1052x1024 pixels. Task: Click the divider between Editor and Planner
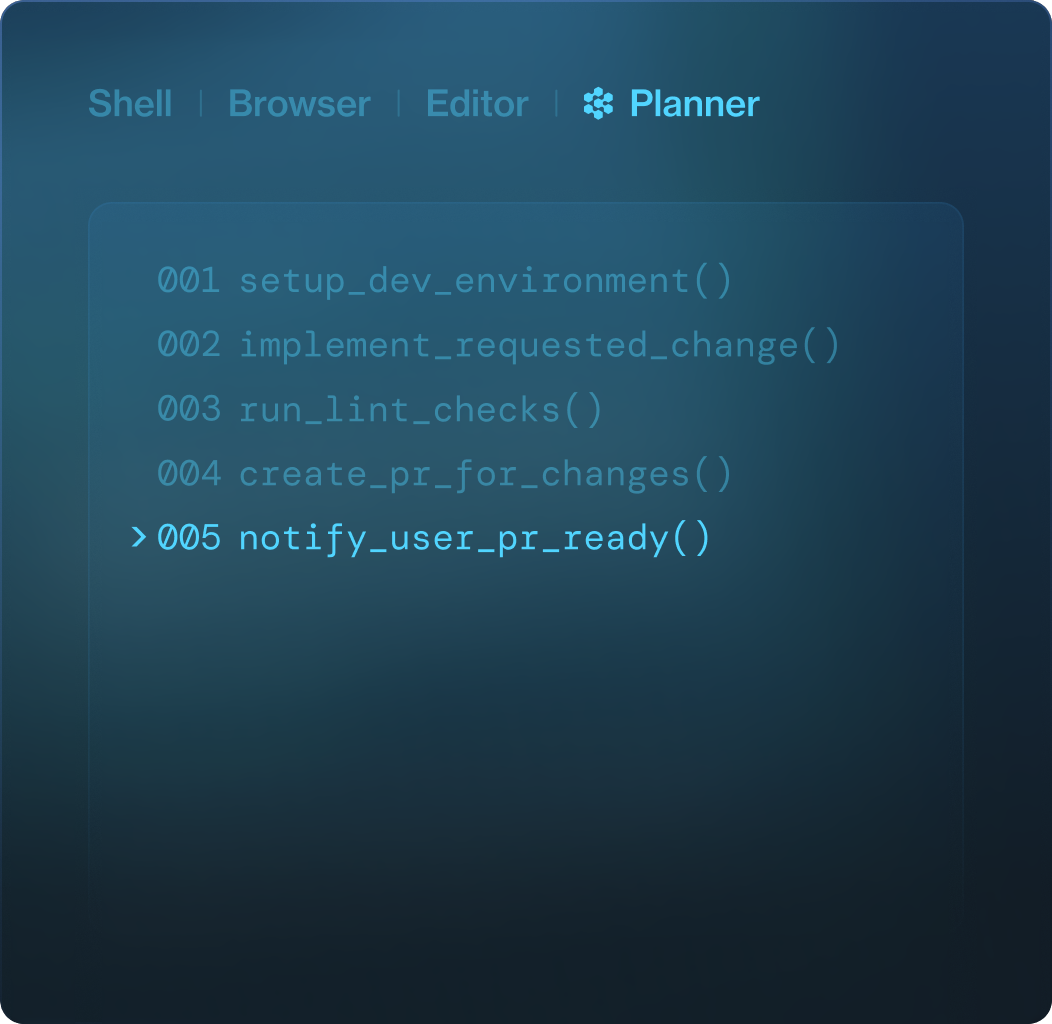tap(556, 104)
